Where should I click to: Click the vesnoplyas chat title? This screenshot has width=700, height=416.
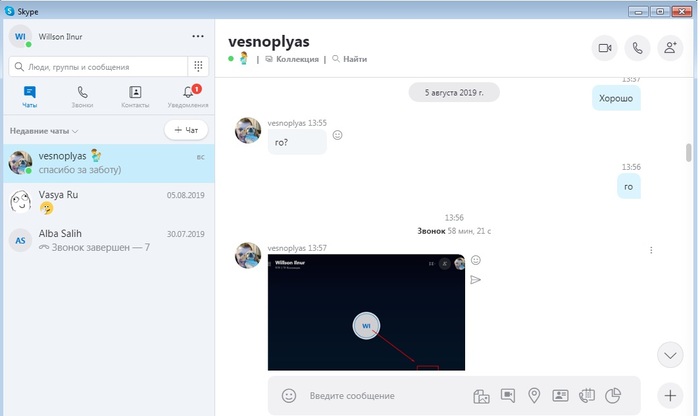[x=269, y=42]
